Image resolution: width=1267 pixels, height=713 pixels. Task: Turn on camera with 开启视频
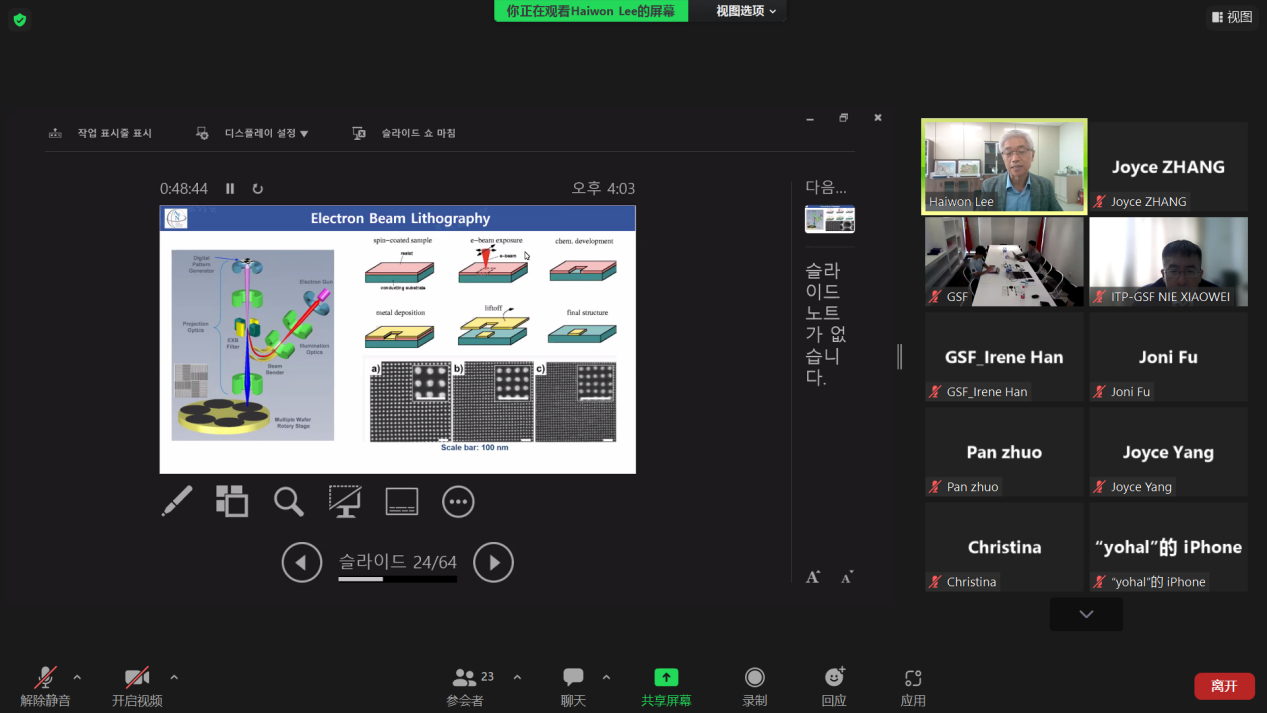pyautogui.click(x=137, y=686)
